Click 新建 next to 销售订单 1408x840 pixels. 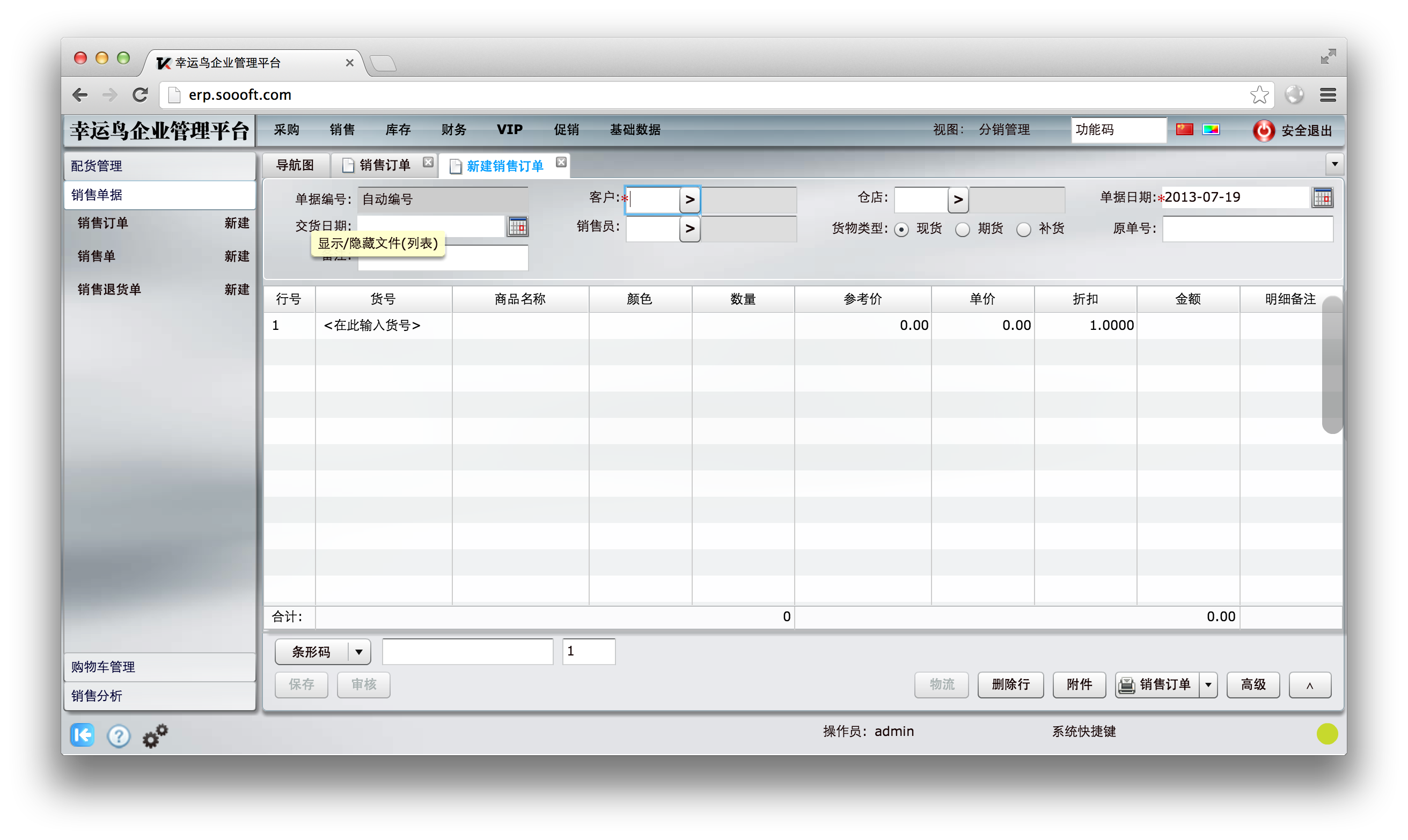(x=237, y=223)
